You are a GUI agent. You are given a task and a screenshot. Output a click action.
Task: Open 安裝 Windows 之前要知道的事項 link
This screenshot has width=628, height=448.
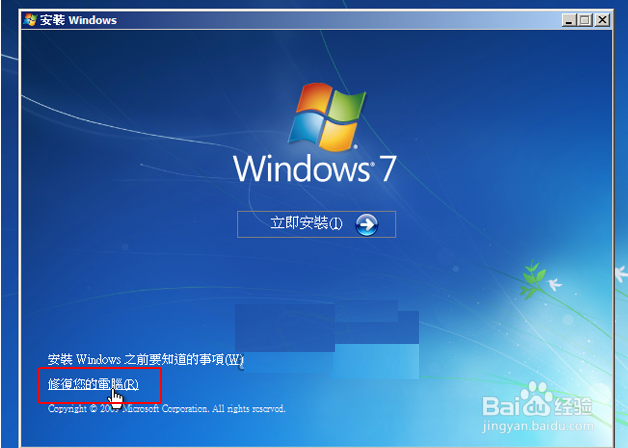coord(145,359)
